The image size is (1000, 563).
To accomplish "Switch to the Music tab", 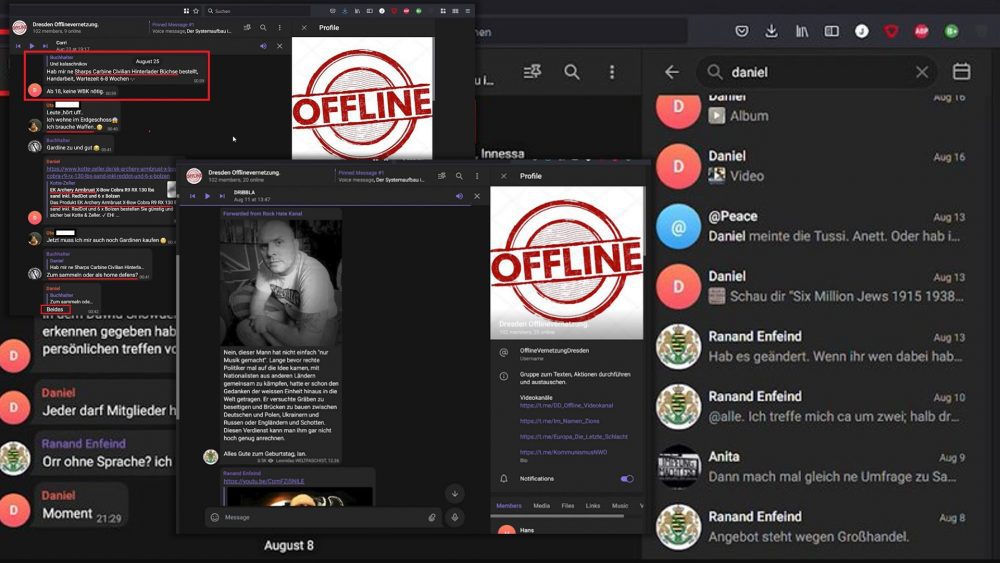I will click(x=620, y=506).
